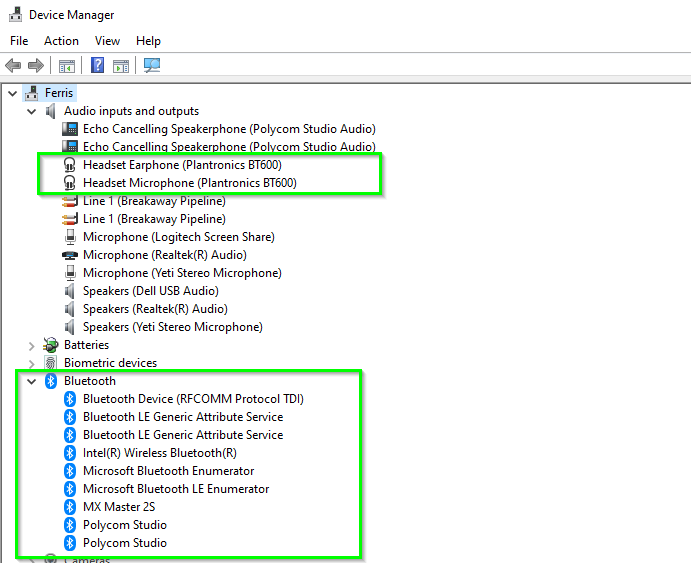Click the Biometric devices fingerprint icon
The width and height of the screenshot is (691, 563).
pos(51,363)
